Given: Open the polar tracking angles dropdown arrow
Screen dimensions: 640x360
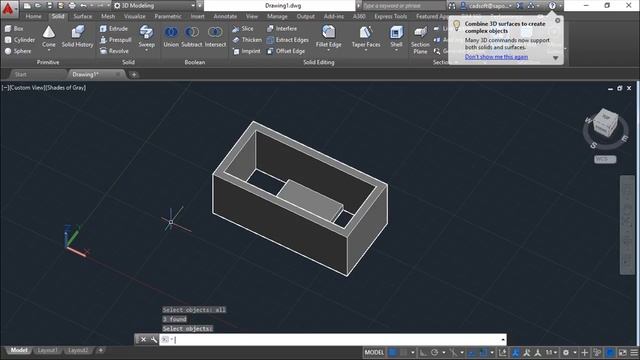Looking at the screenshot, I should [x=444, y=352].
